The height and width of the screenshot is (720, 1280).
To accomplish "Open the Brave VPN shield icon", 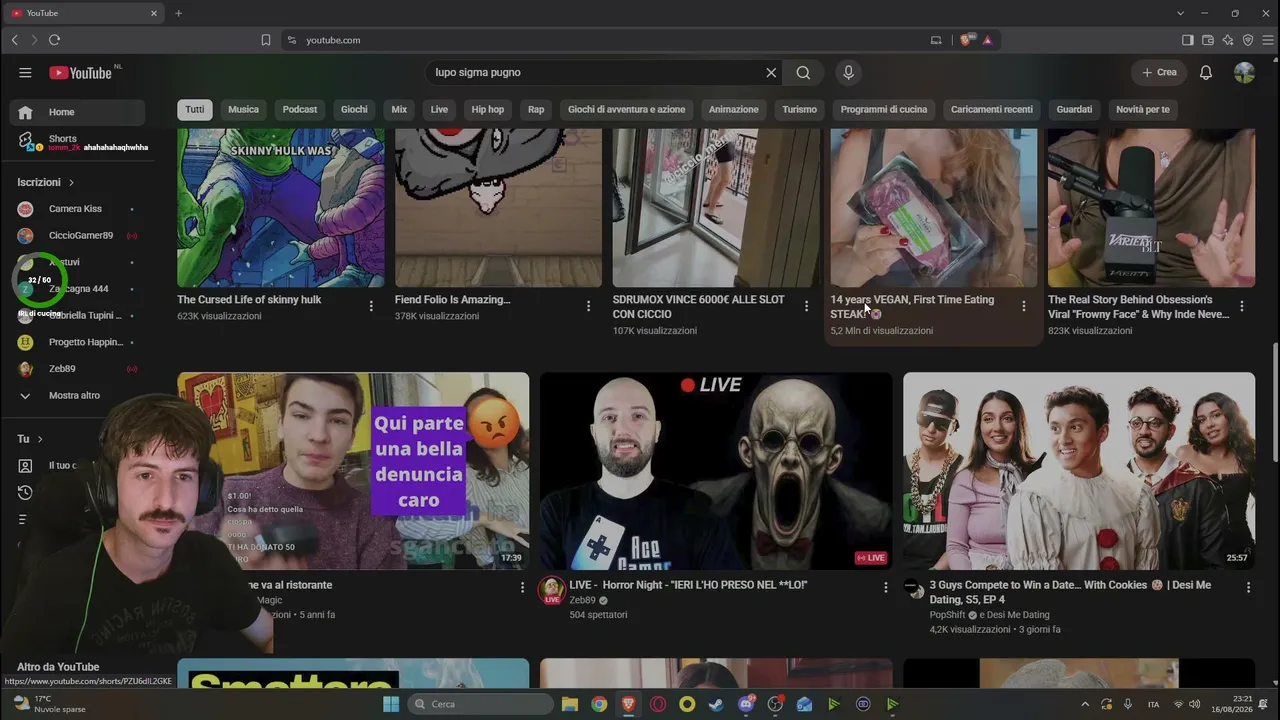I will point(1248,40).
